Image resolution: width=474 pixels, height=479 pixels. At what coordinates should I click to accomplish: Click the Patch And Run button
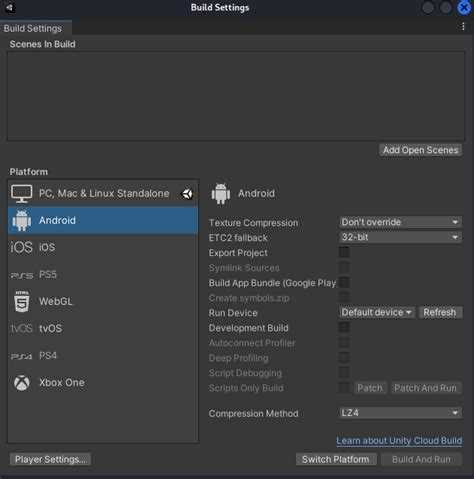pos(425,388)
